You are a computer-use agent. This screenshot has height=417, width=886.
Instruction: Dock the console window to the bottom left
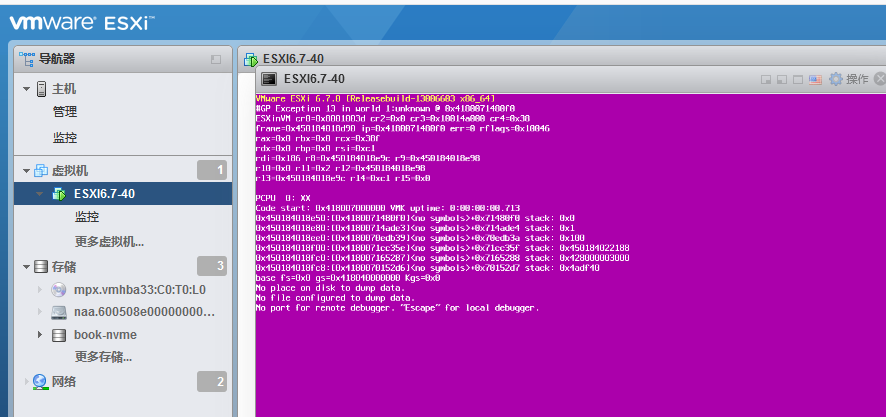click(782, 80)
